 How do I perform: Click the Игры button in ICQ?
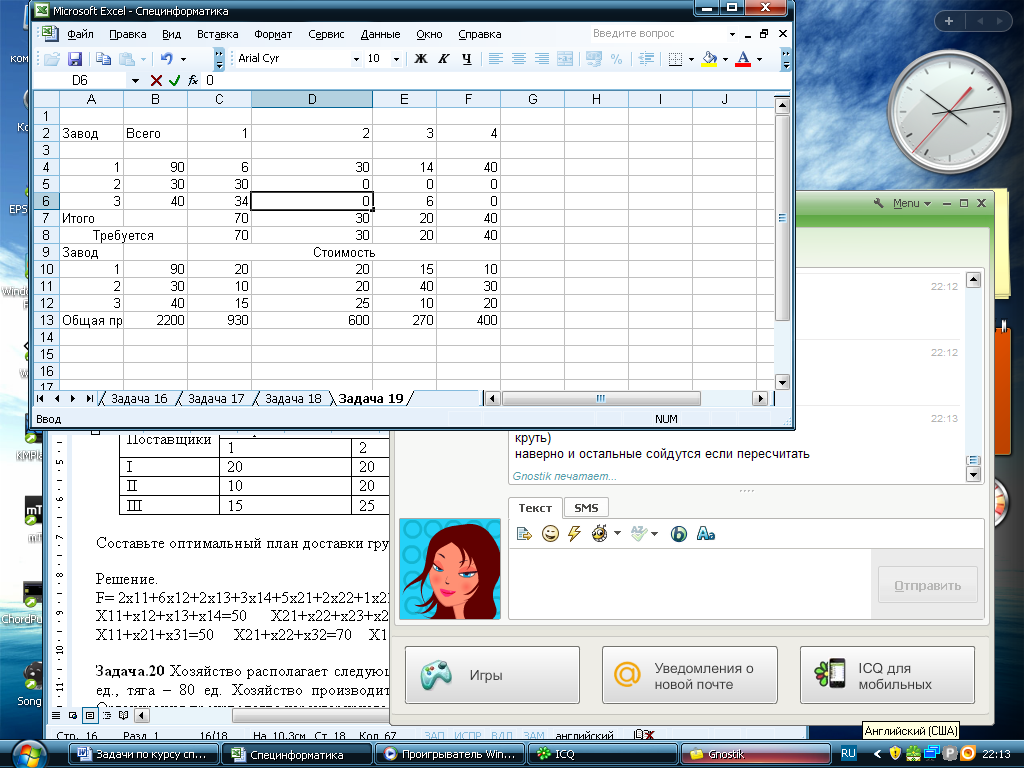[492, 675]
